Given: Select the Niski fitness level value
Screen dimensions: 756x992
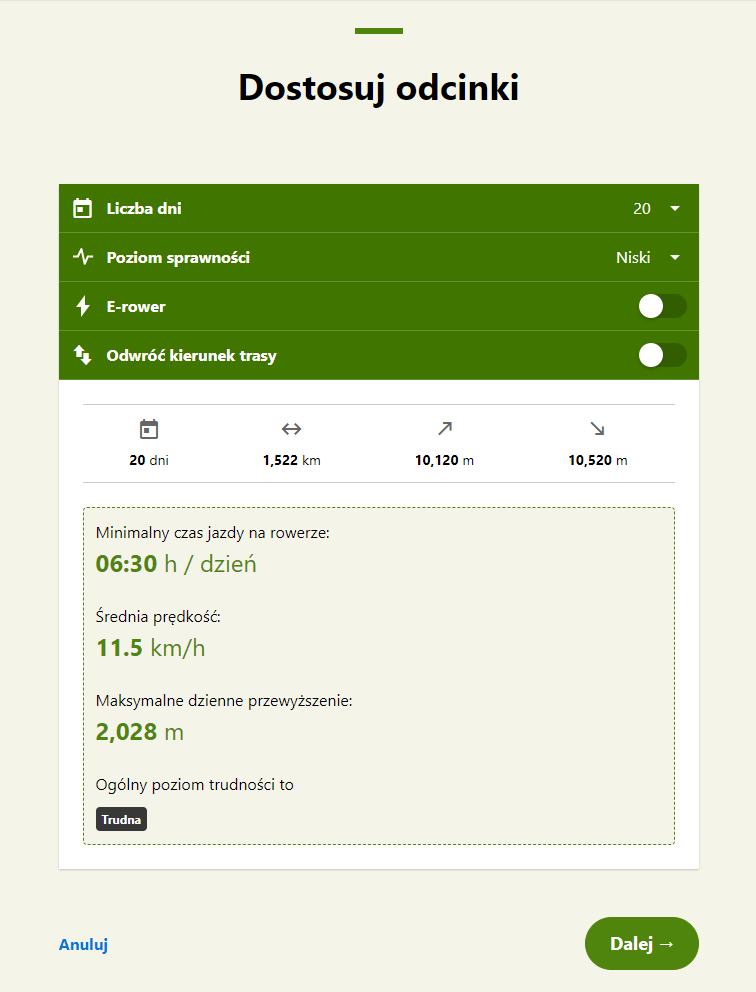Looking at the screenshot, I should click(633, 257).
